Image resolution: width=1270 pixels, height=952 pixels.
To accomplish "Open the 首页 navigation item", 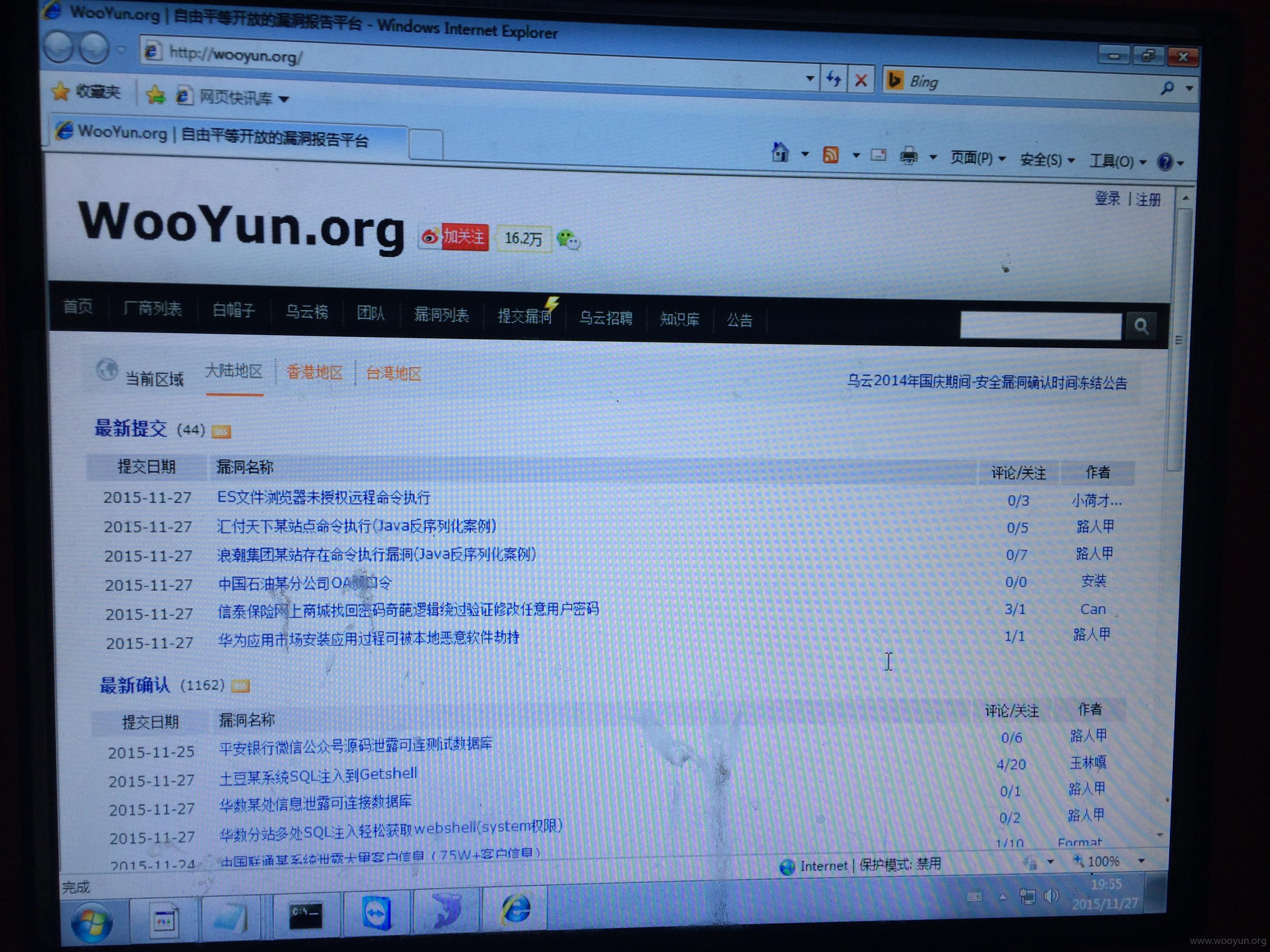I will [78, 306].
